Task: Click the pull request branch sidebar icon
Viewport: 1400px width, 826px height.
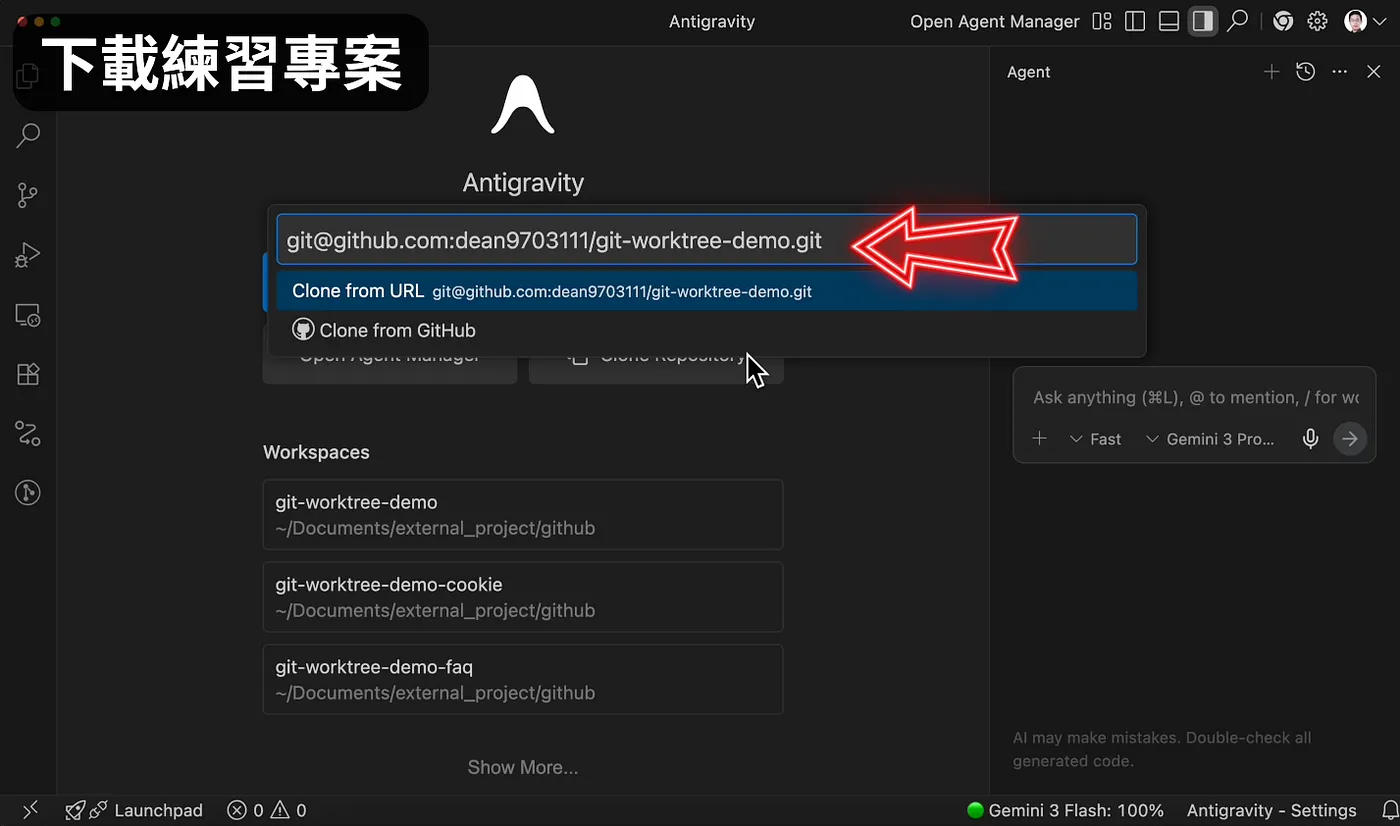Action: tap(28, 433)
